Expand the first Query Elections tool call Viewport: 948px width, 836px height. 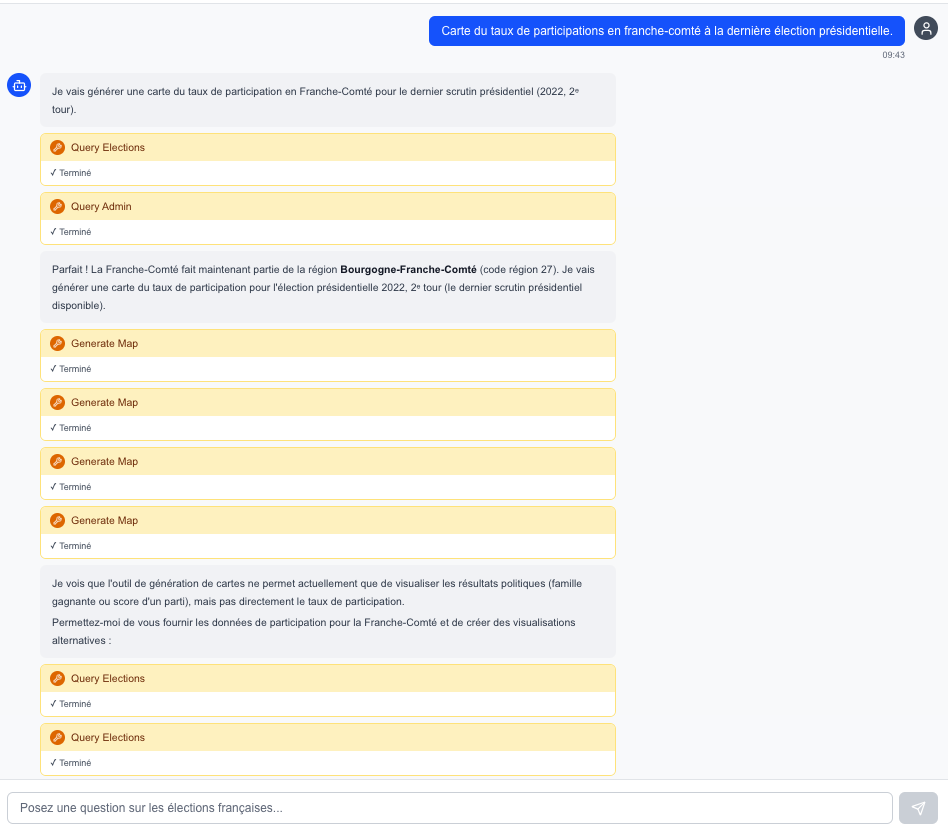(328, 147)
